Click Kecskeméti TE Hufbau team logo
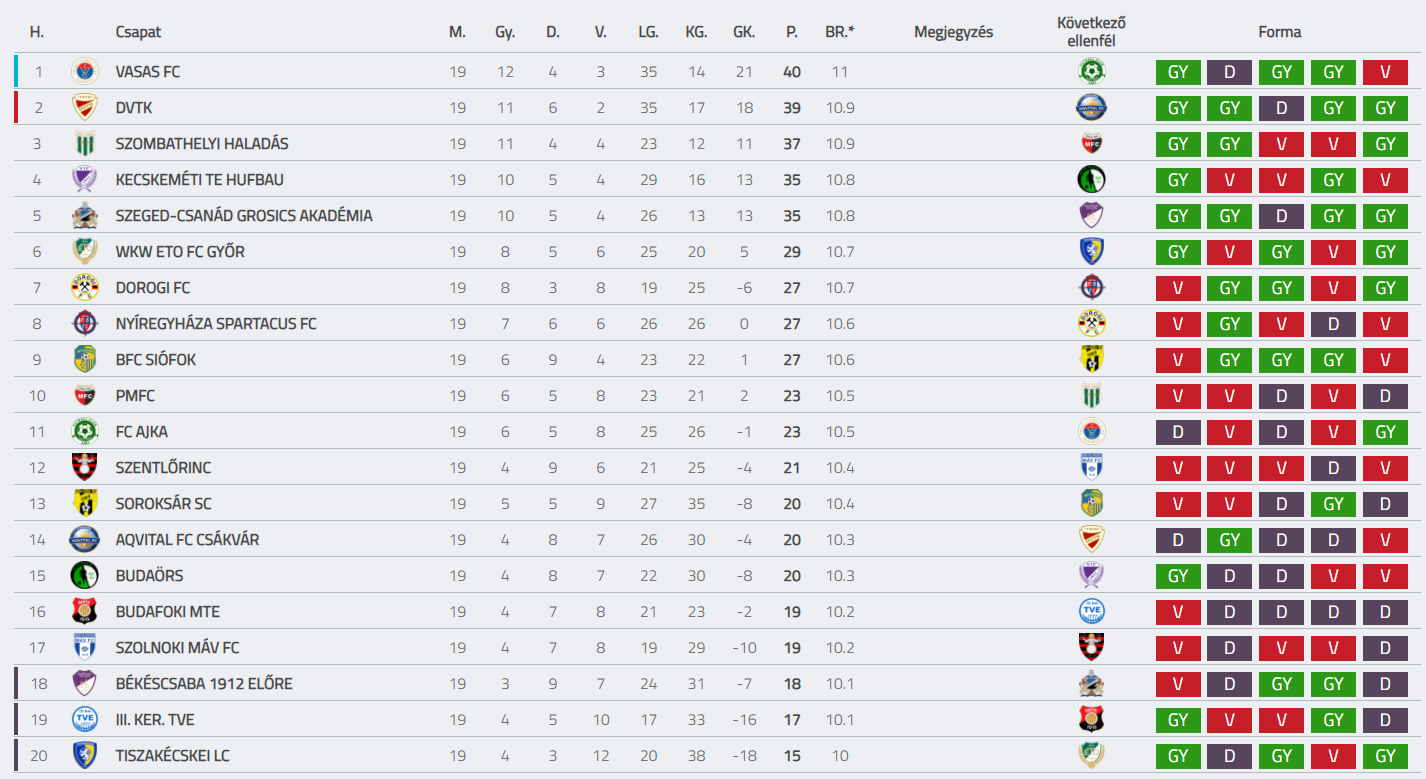1426x779 pixels. coord(85,179)
